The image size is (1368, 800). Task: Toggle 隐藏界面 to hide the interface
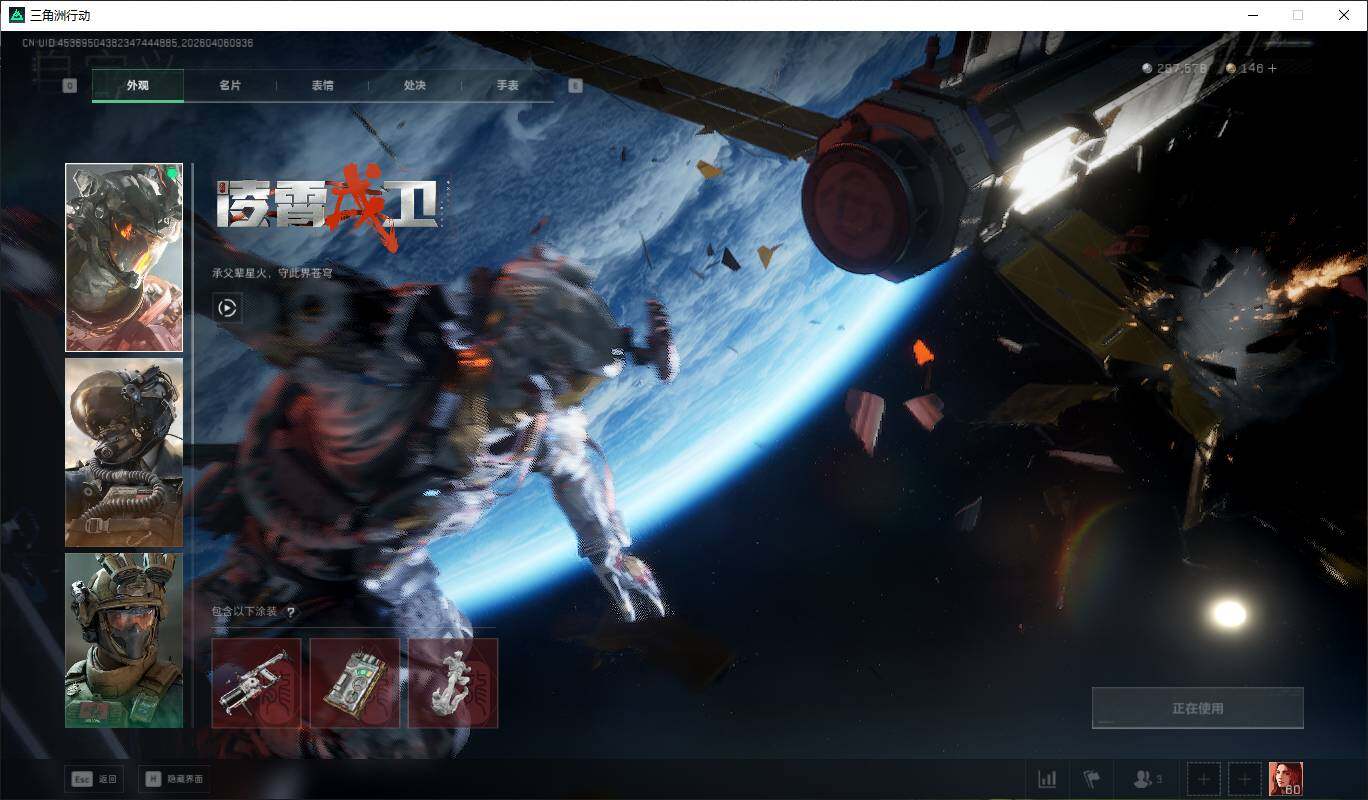176,779
